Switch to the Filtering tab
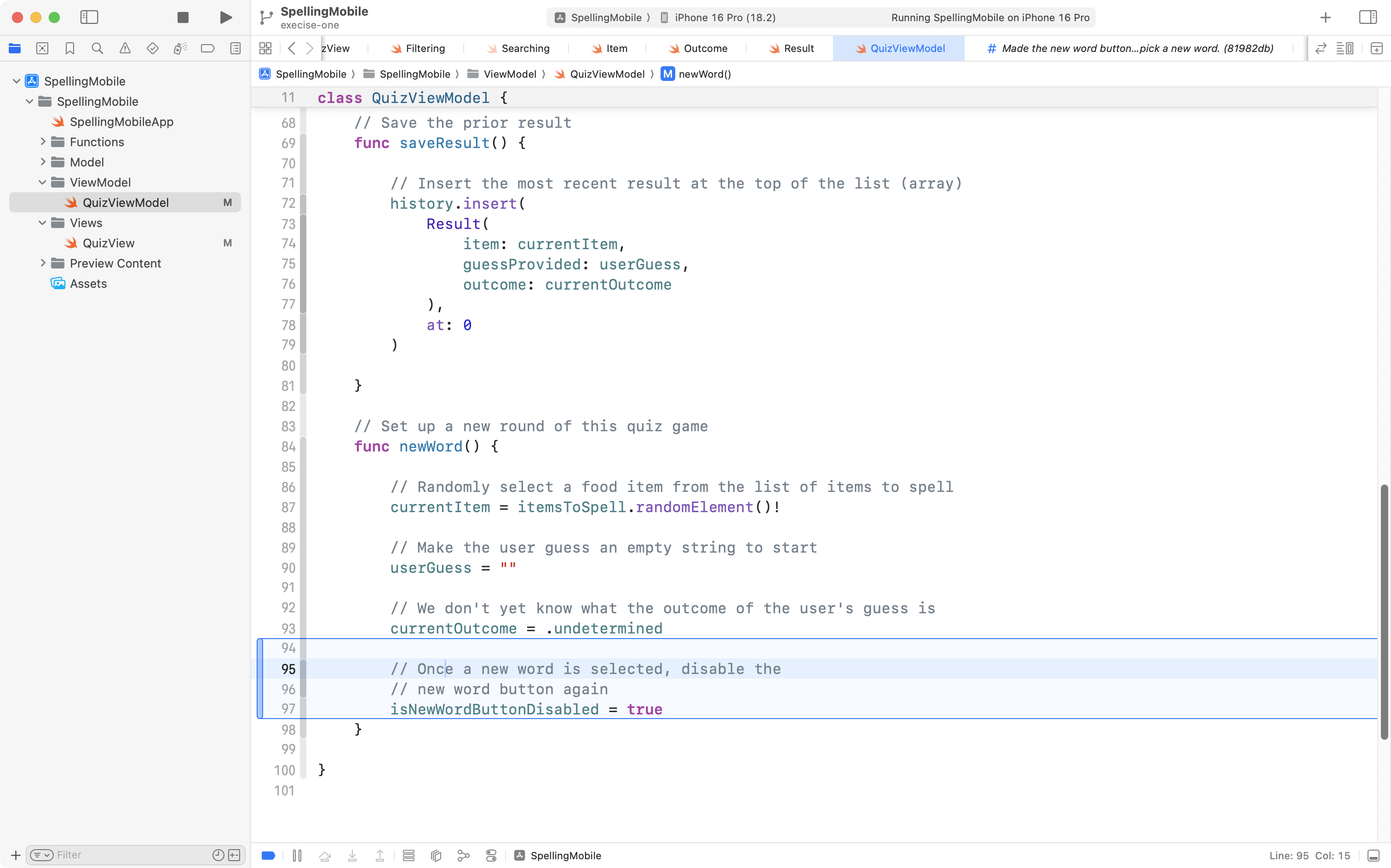Viewport: 1391px width, 868px height. 425,48
